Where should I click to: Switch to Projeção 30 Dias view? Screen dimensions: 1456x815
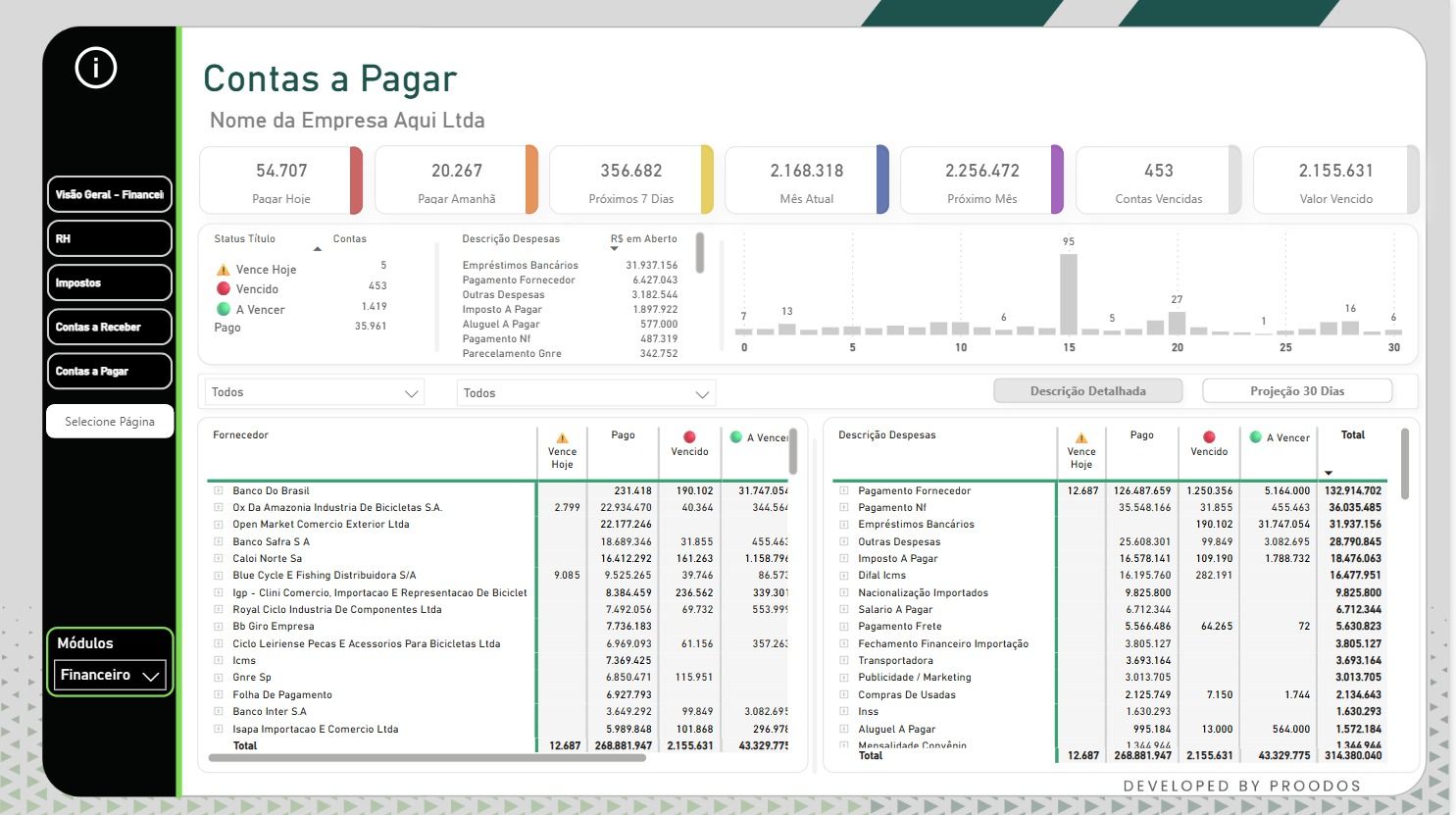click(1297, 390)
